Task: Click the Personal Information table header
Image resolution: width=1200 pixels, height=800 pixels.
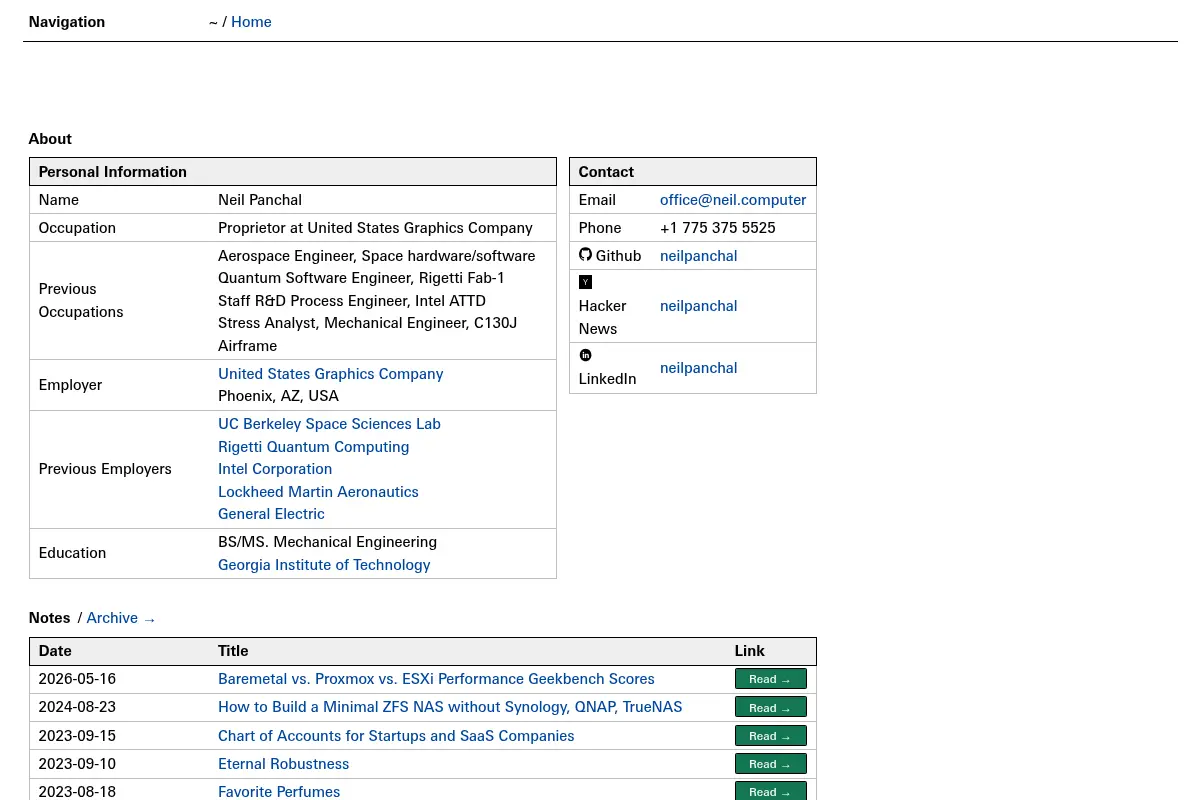Action: coord(293,172)
